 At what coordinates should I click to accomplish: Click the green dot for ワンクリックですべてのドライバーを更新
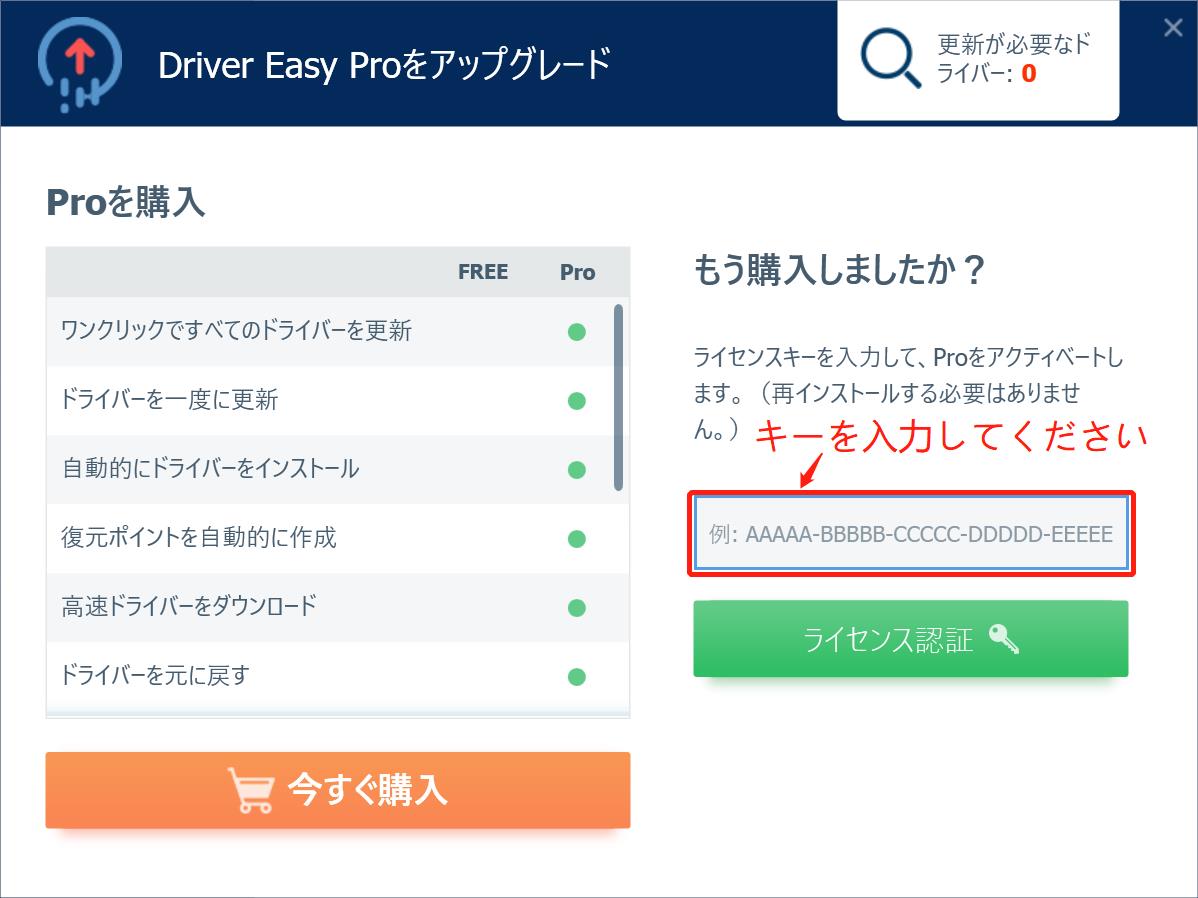click(577, 332)
